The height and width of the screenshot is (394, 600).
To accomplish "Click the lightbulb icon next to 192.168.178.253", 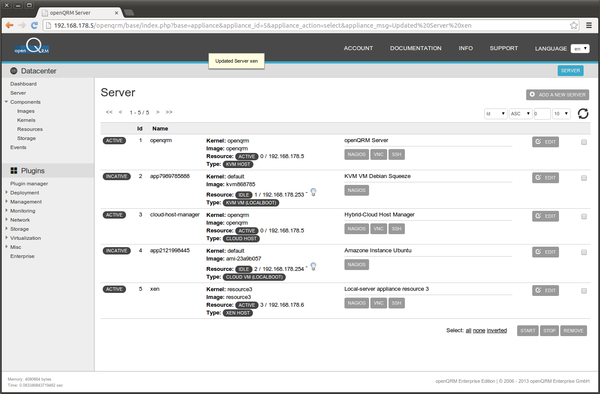I will coord(313,192).
